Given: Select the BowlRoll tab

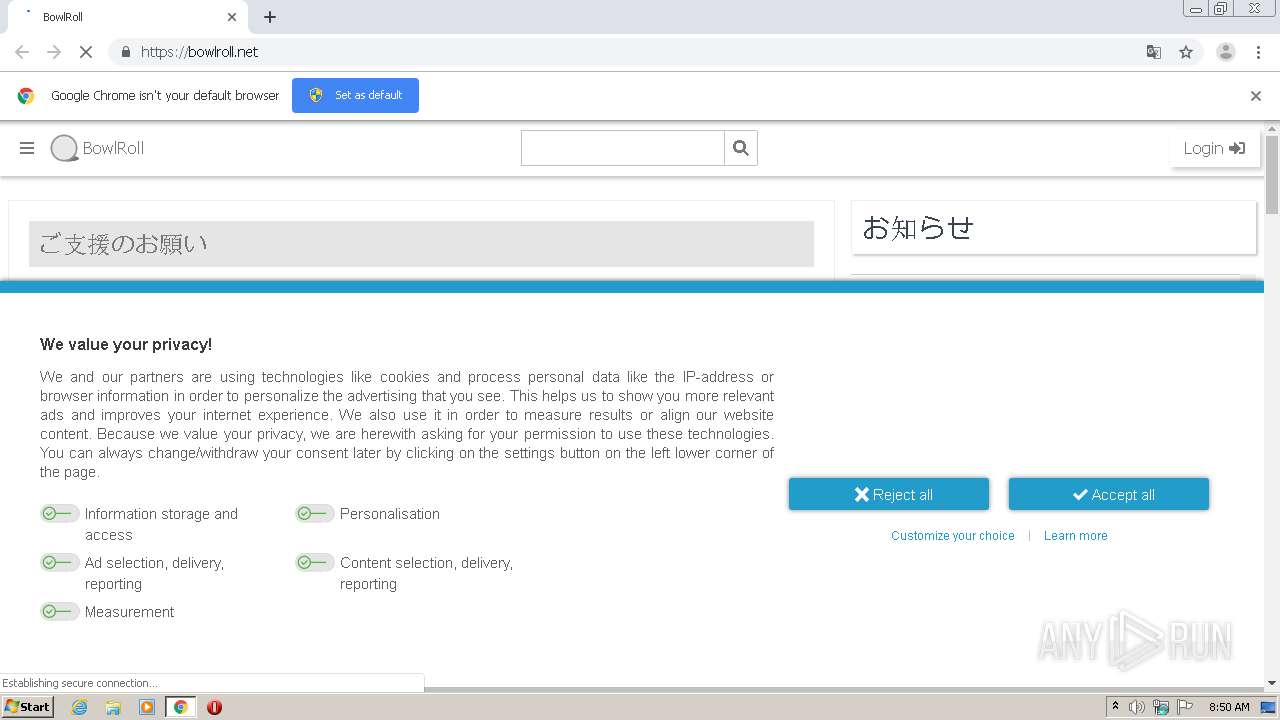Looking at the screenshot, I should click(x=127, y=17).
